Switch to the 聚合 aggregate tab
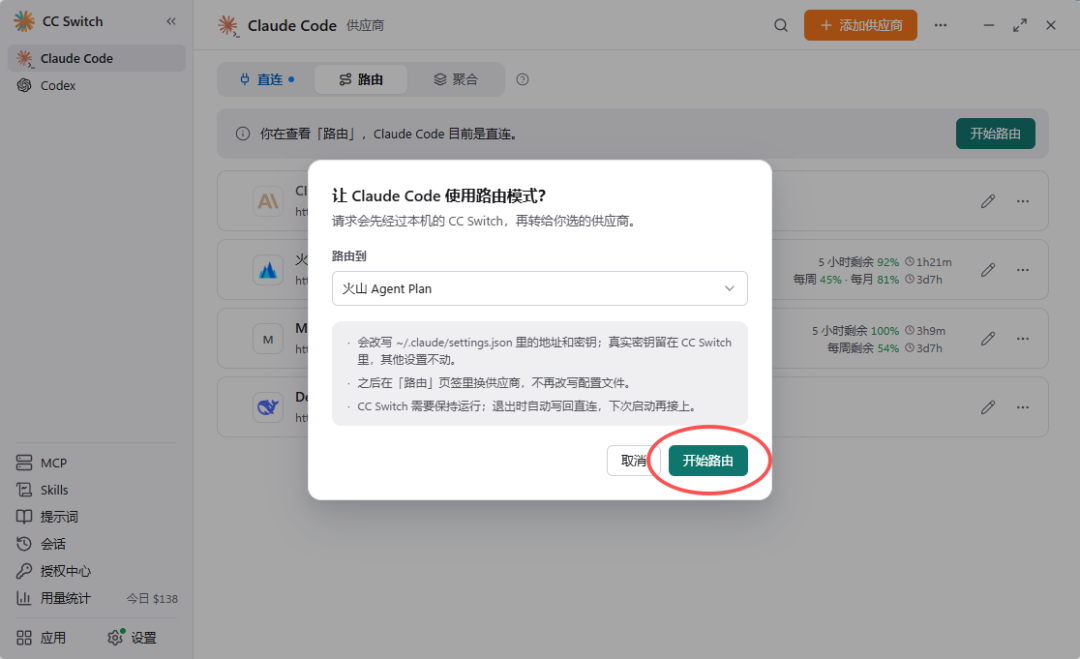 click(x=455, y=79)
